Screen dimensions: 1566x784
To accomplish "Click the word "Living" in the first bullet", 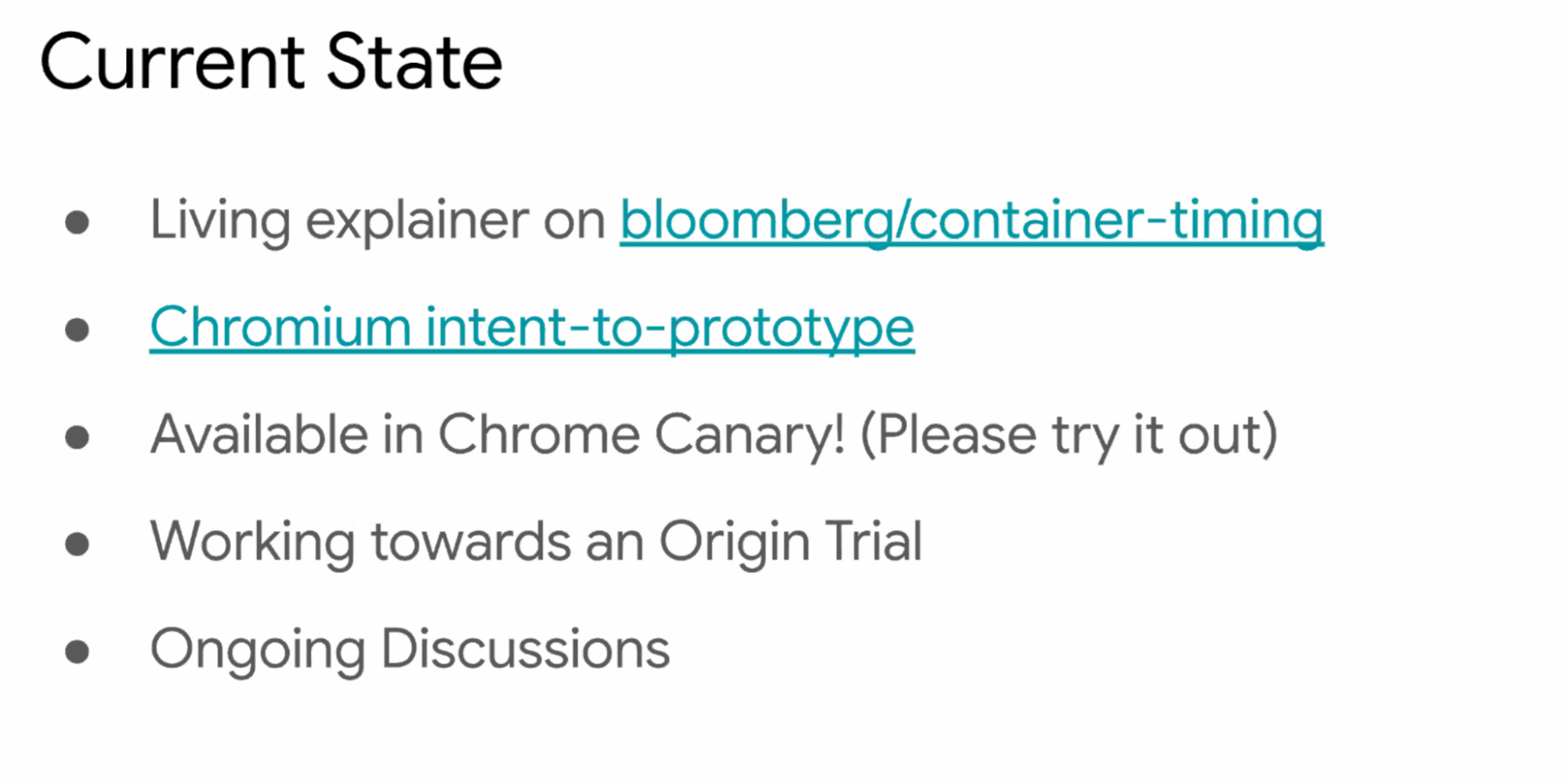I will 220,220.
